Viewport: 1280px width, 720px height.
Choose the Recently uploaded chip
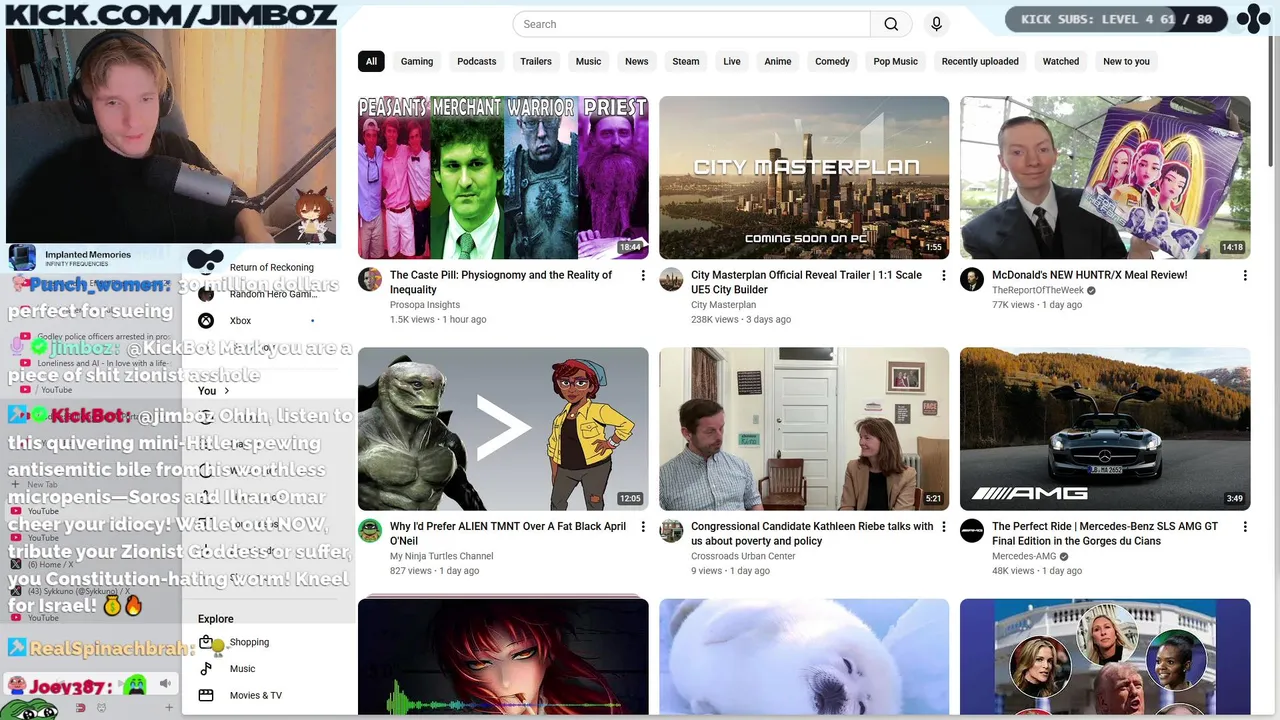(x=980, y=61)
